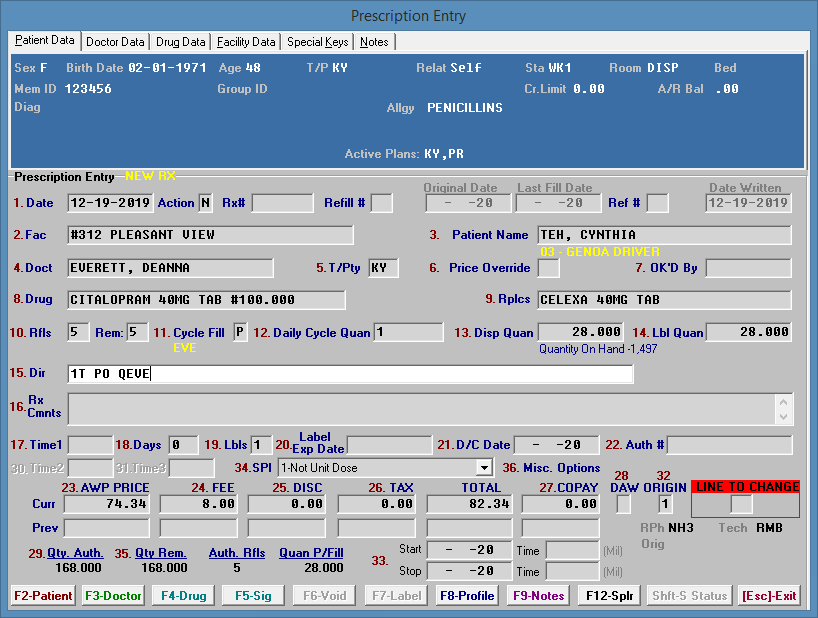Switch to the Doctor Data tab
This screenshot has height=618, width=818.
(115, 42)
